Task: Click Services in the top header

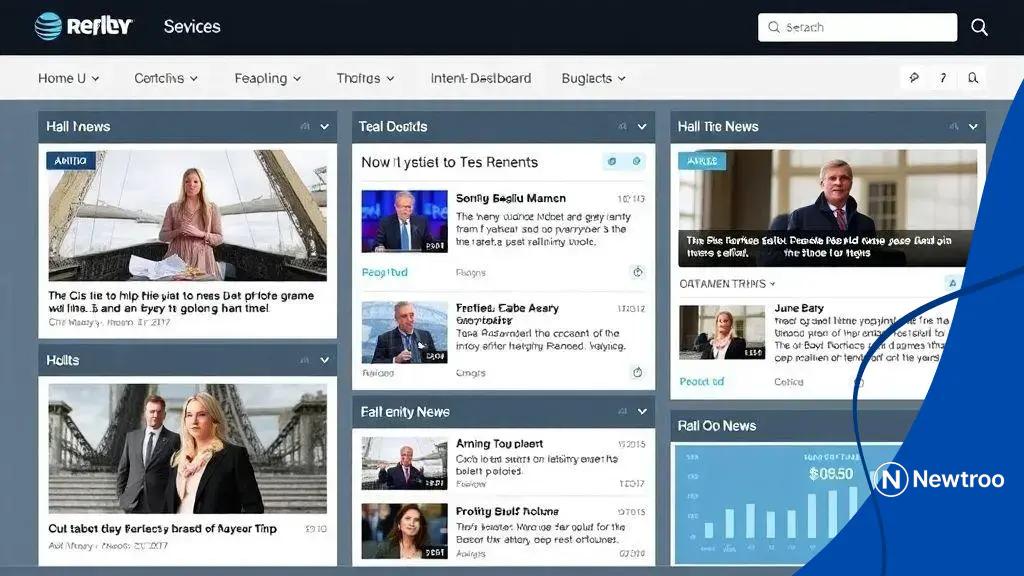Action: click(x=192, y=27)
